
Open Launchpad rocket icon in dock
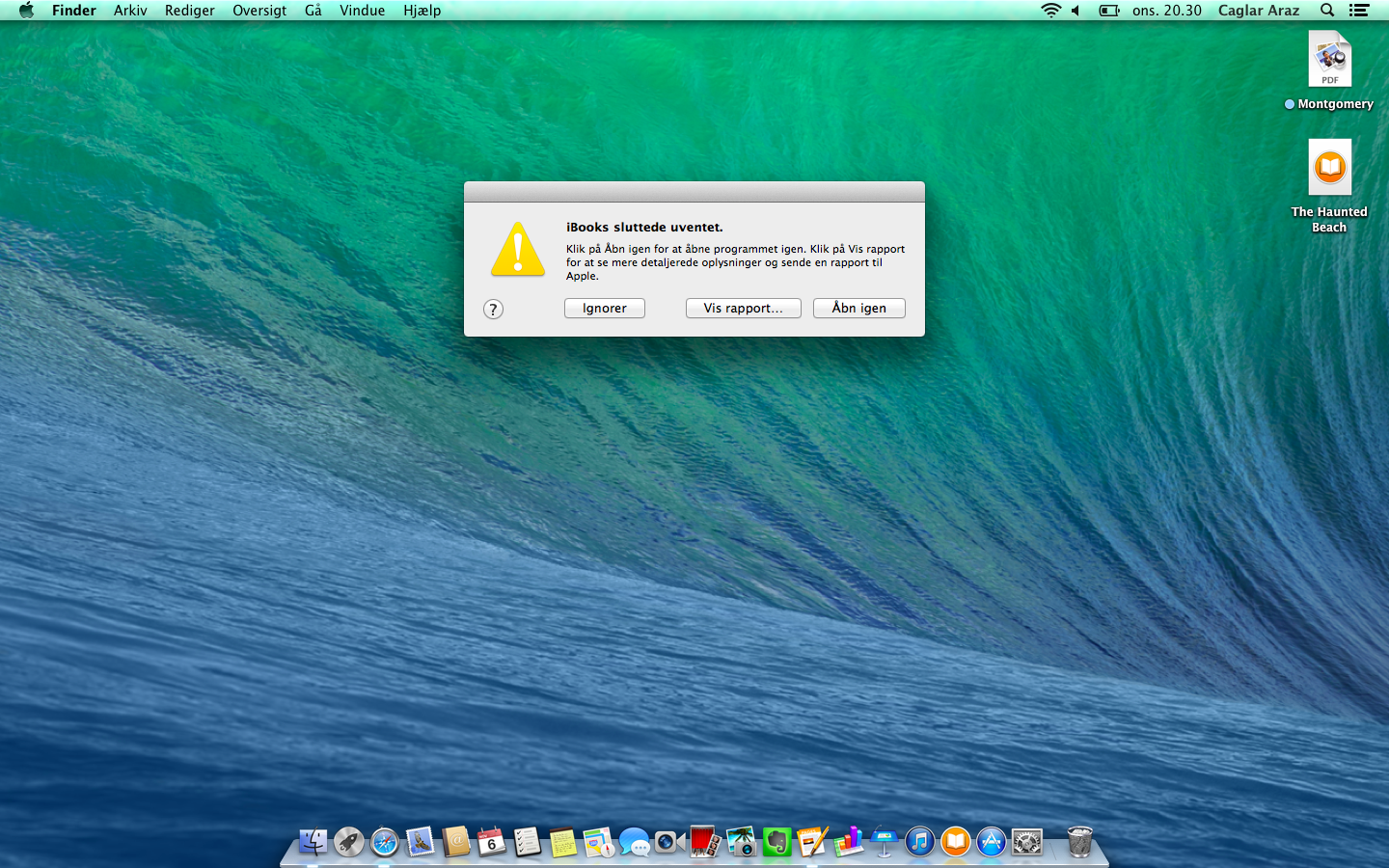tap(348, 842)
